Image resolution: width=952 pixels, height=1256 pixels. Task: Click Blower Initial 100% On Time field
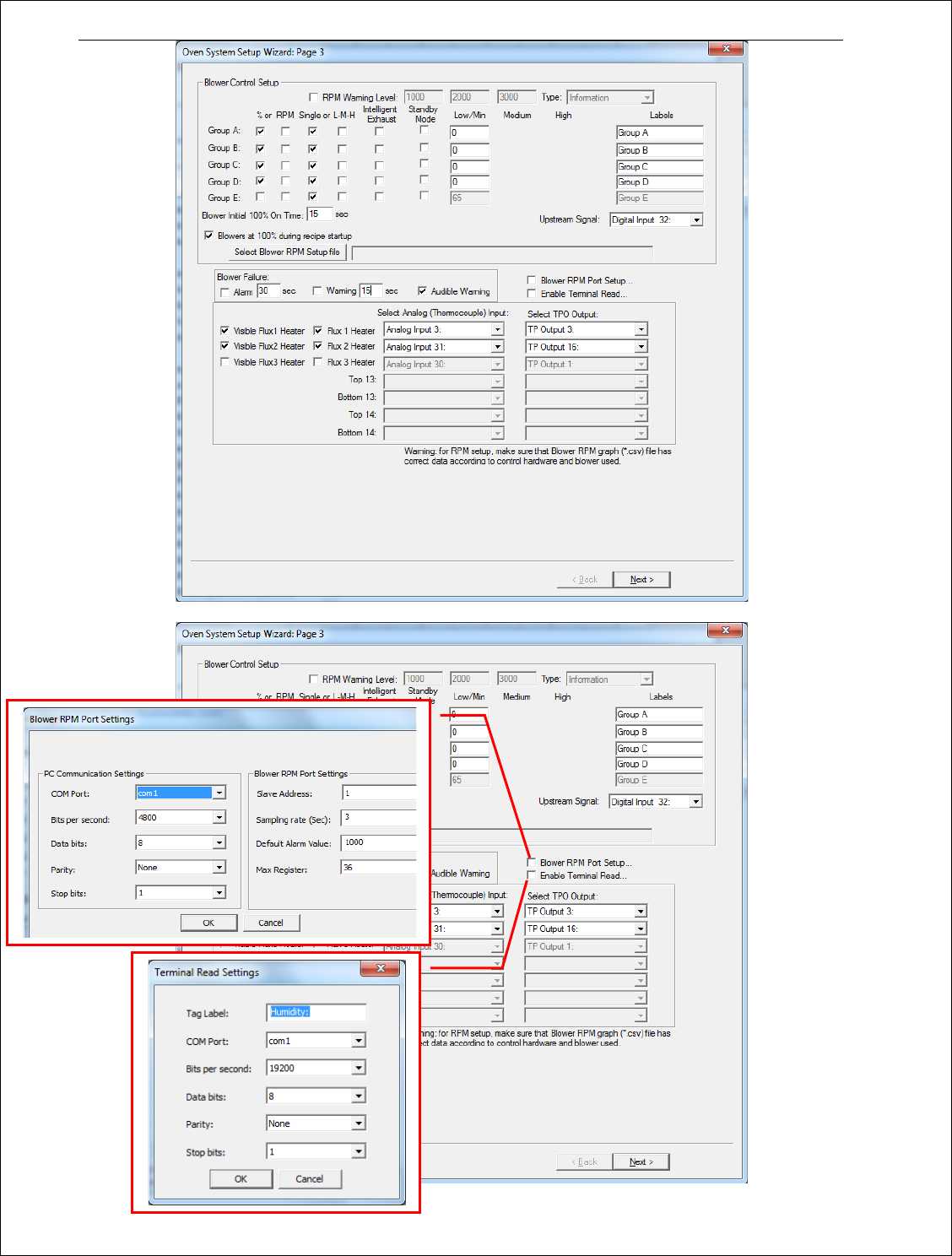(320, 214)
